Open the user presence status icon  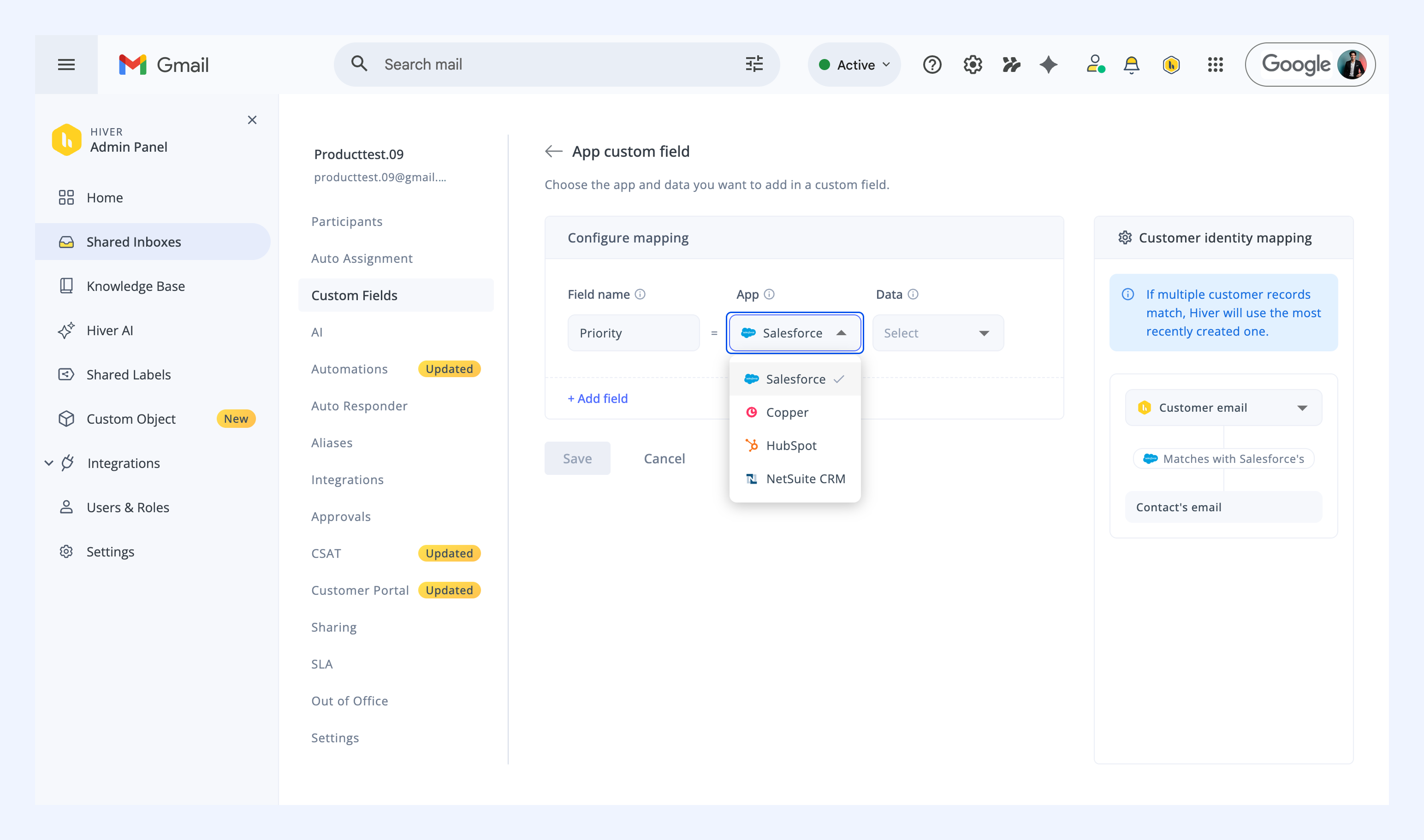1095,65
